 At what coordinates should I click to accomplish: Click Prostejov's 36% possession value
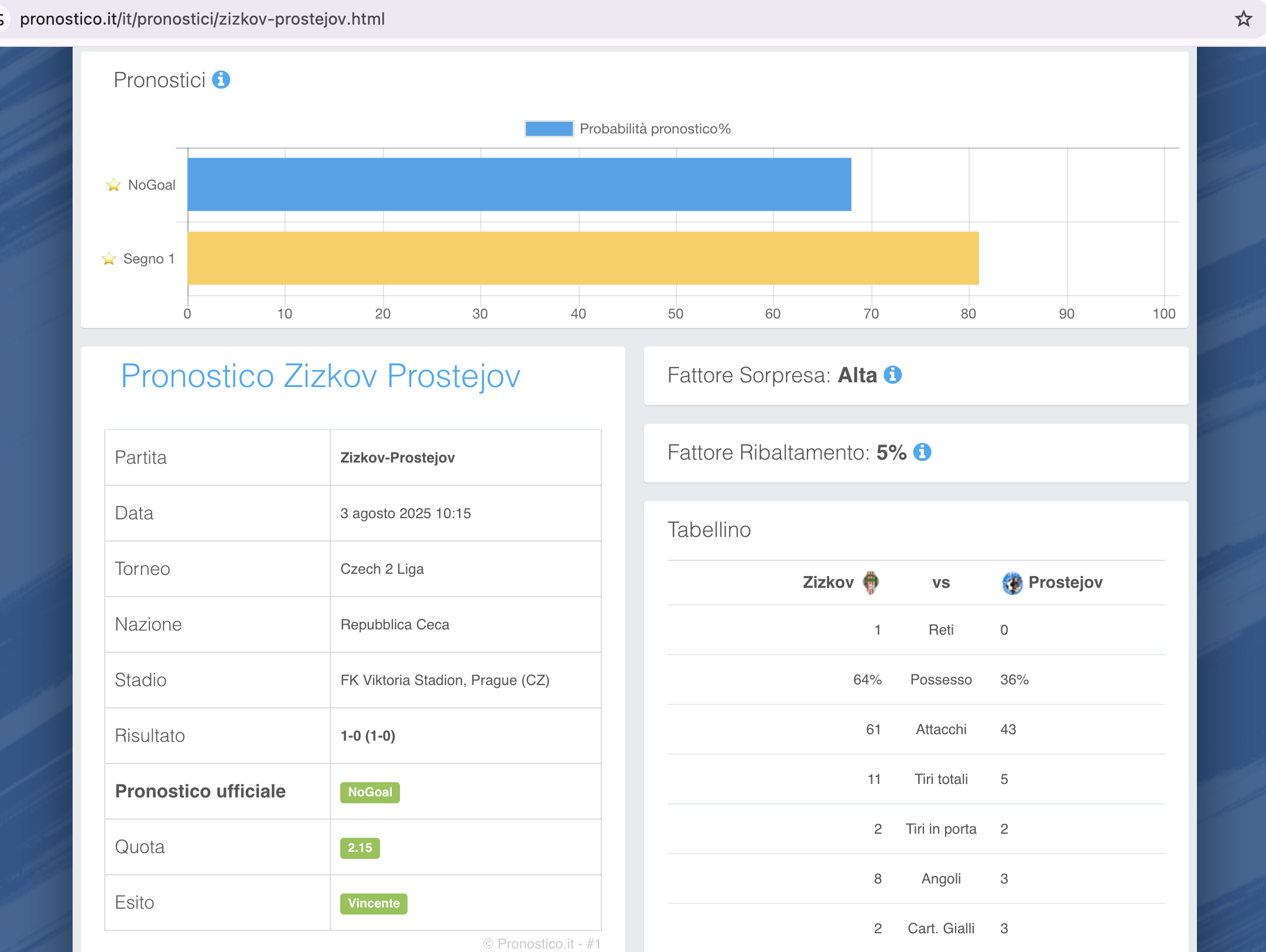(1014, 680)
